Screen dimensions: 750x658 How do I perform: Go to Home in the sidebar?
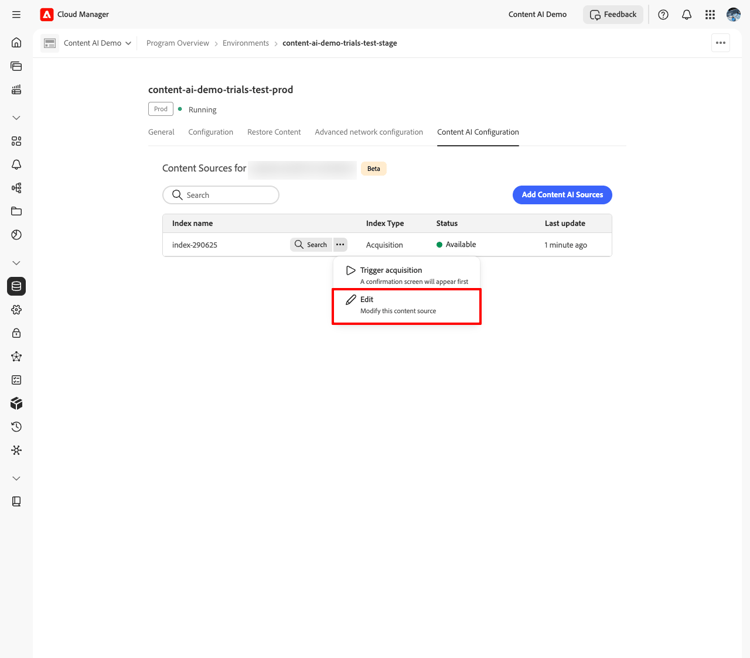(x=16, y=43)
